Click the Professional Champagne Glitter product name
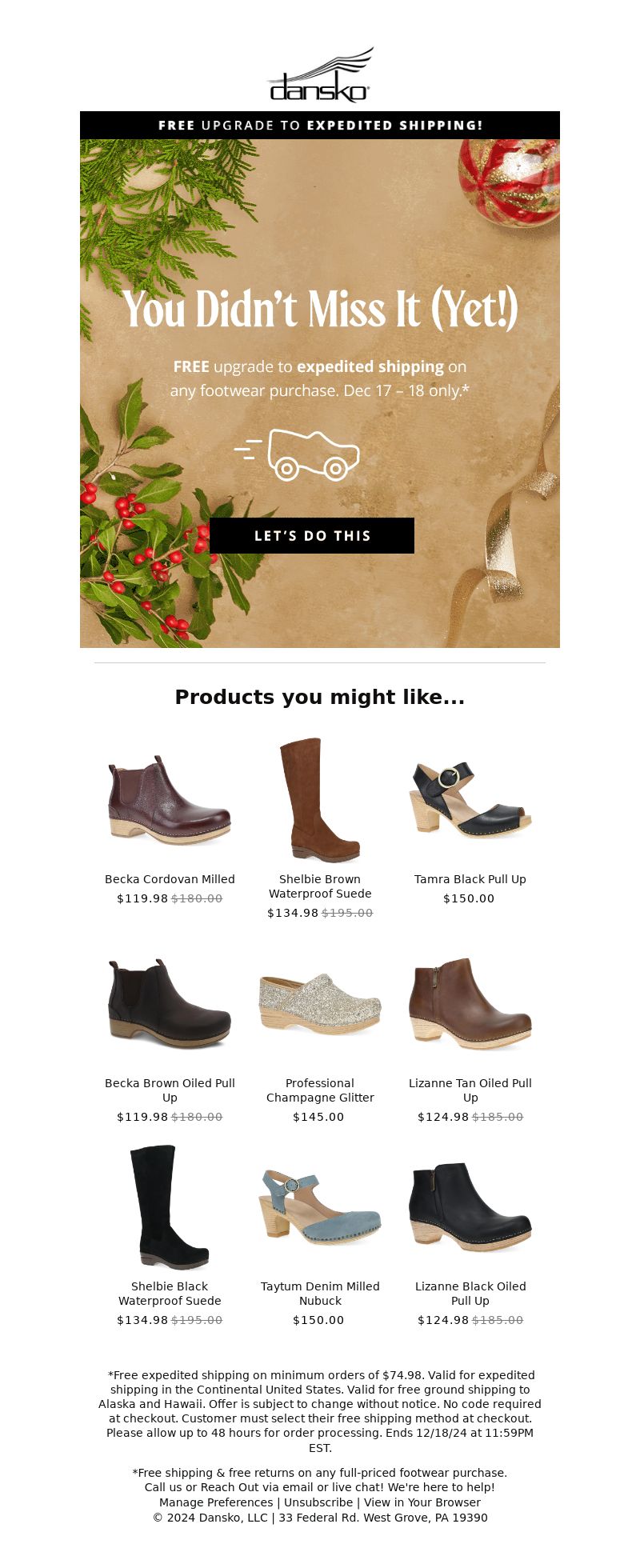The height and width of the screenshot is (1568, 640). tap(320, 1090)
